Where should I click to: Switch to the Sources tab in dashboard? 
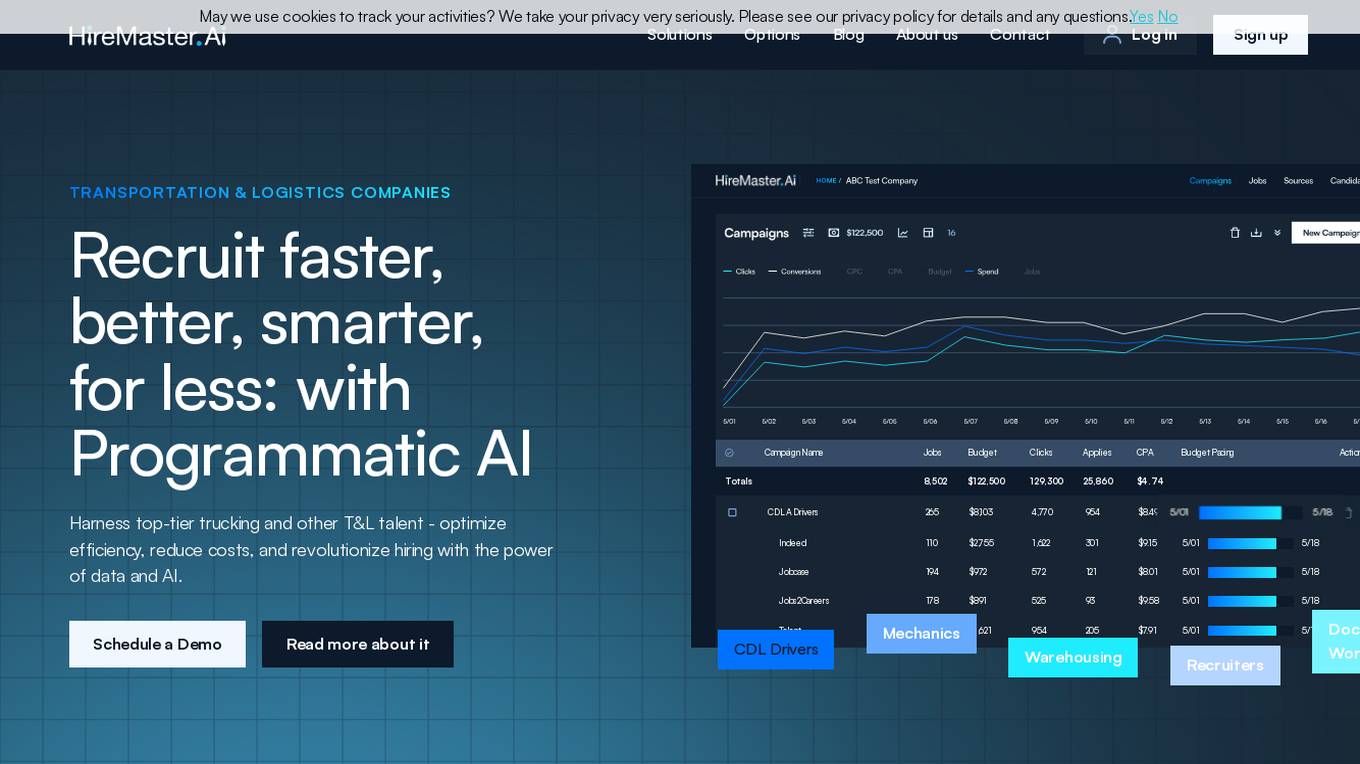coord(1298,181)
